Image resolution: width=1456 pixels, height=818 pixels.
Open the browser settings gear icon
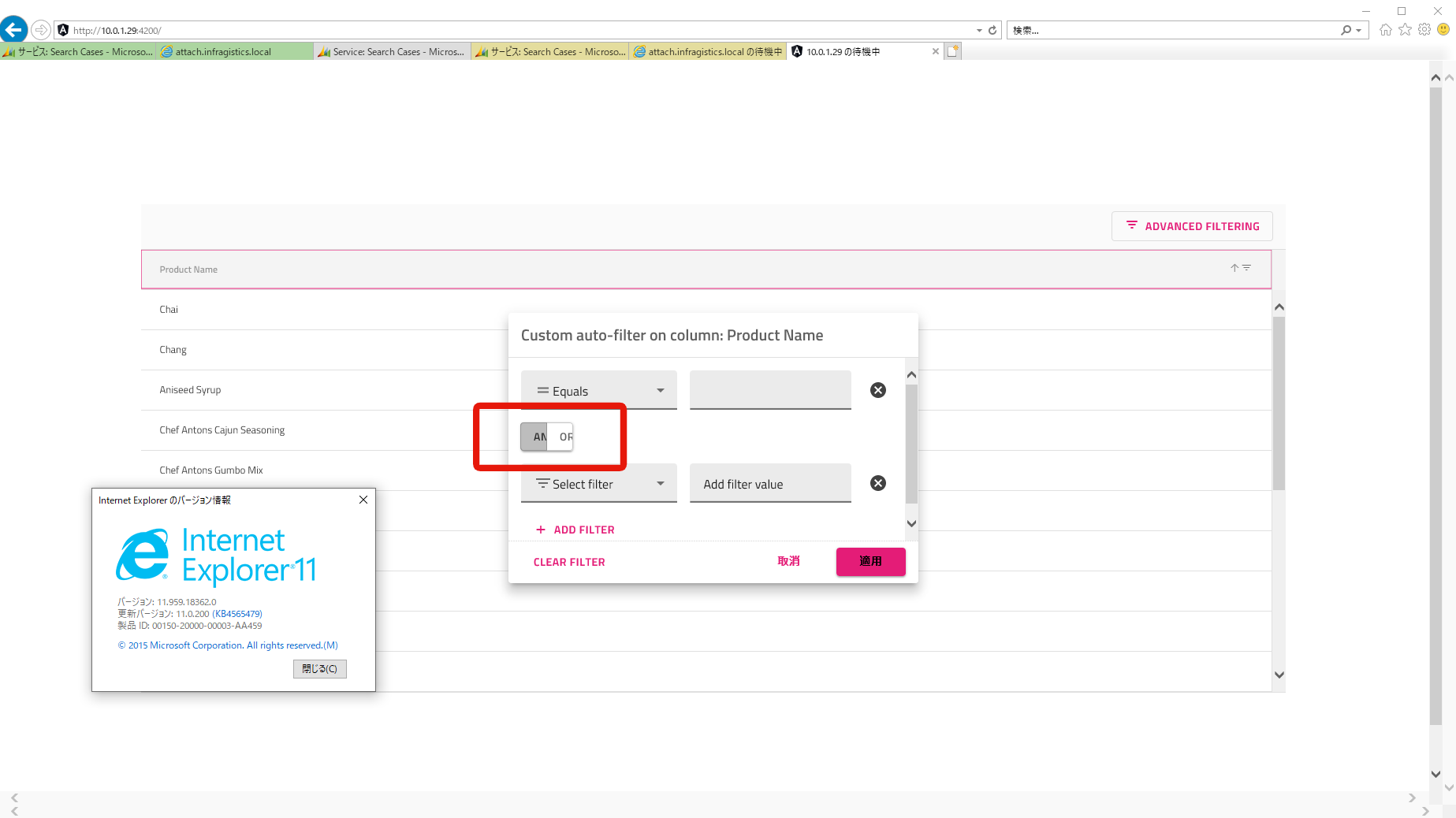tap(1424, 29)
